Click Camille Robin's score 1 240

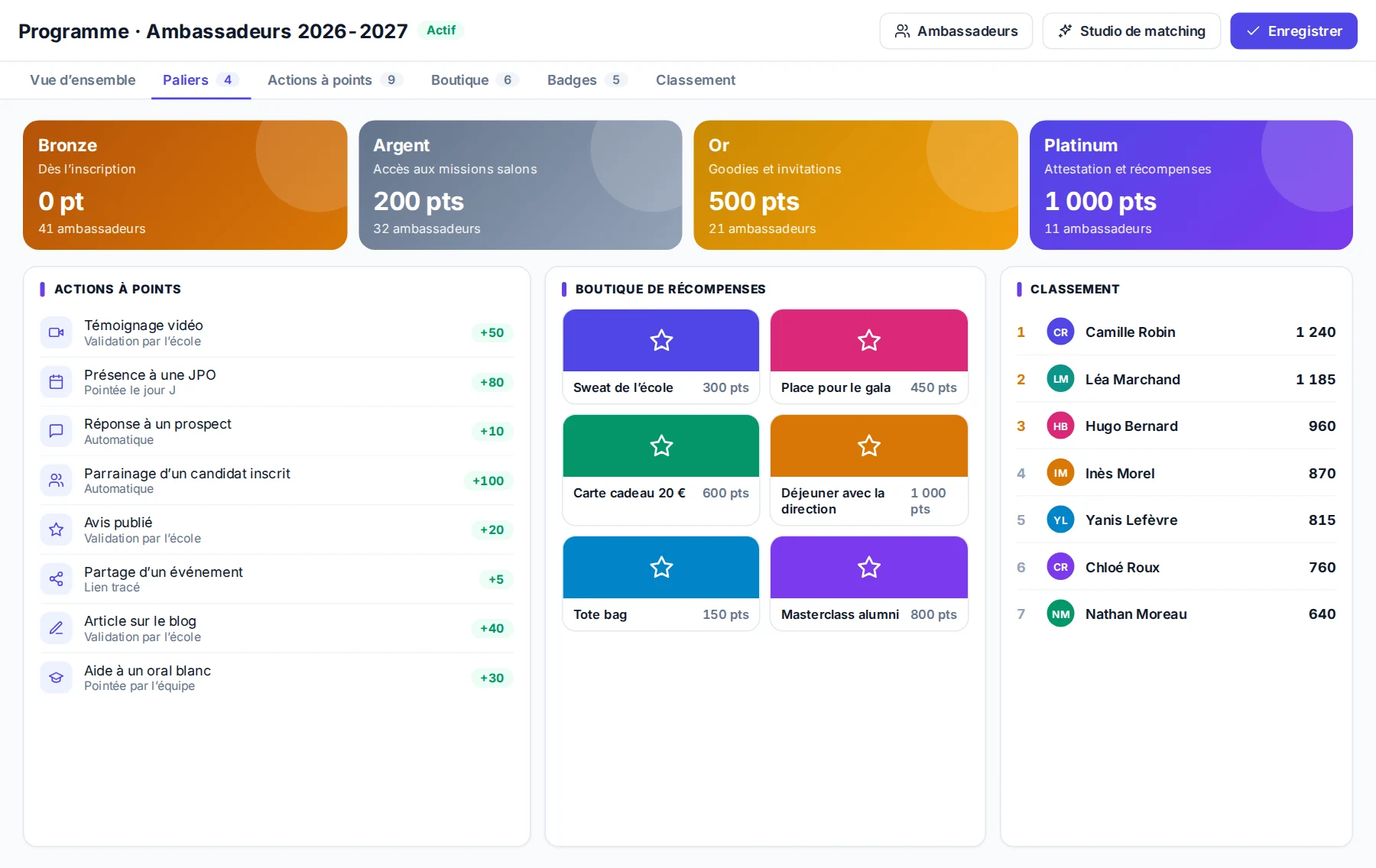tap(1316, 332)
